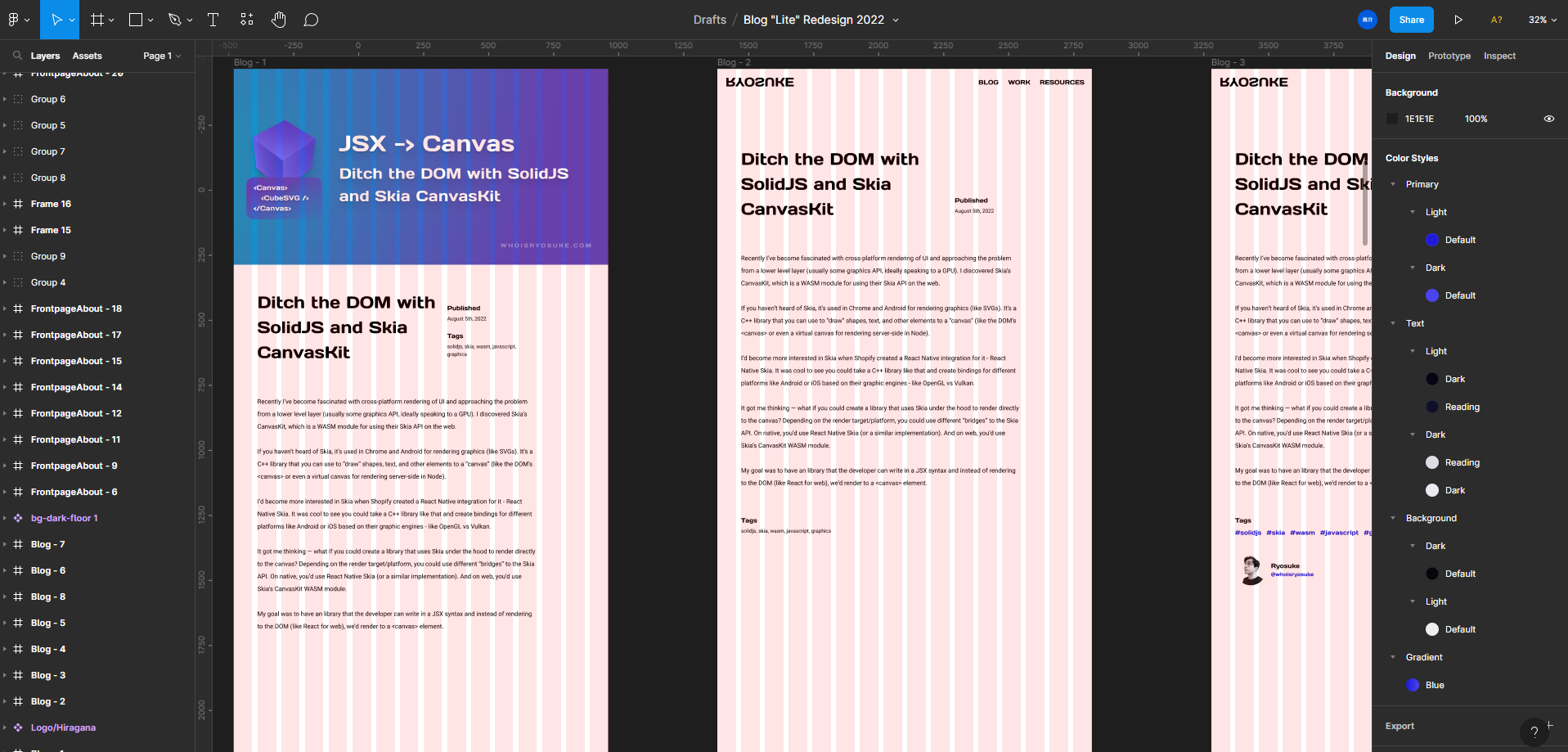
Task: Select the Frame tool
Action: [x=97, y=20]
